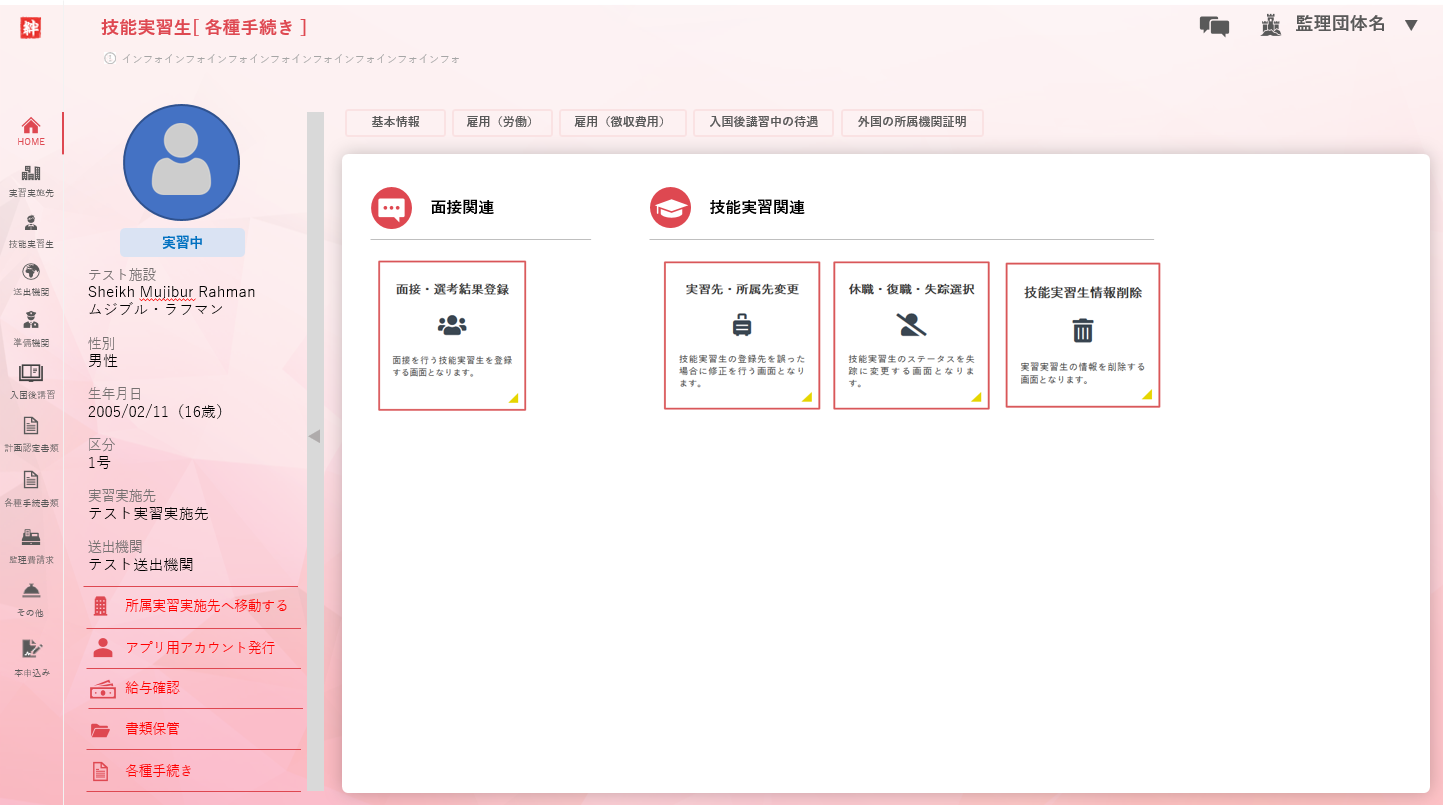Collapse the profile panel with left arrow
Viewport: 1443px width, 805px height.
click(x=314, y=436)
